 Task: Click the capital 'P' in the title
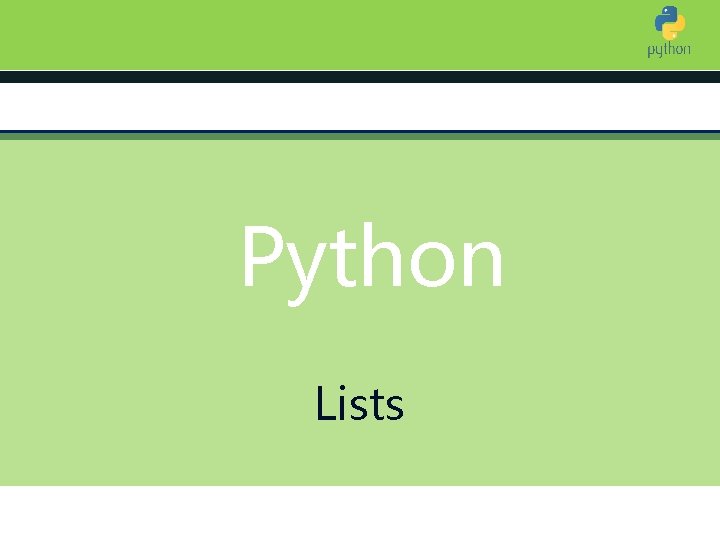(x=263, y=257)
